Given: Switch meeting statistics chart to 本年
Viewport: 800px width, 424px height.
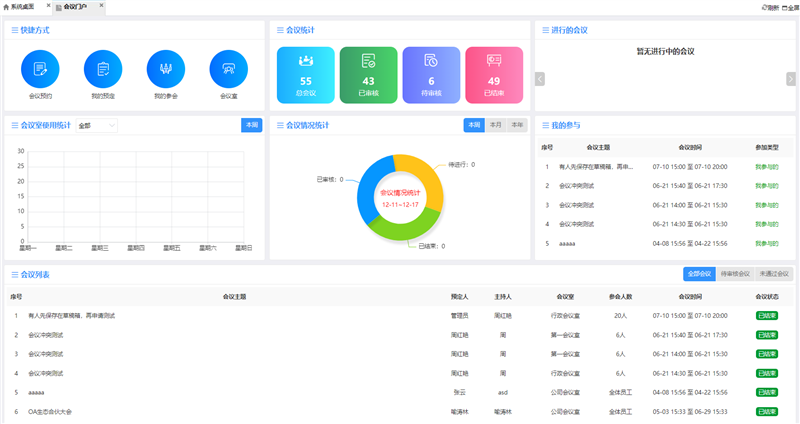Looking at the screenshot, I should pyautogui.click(x=516, y=125).
